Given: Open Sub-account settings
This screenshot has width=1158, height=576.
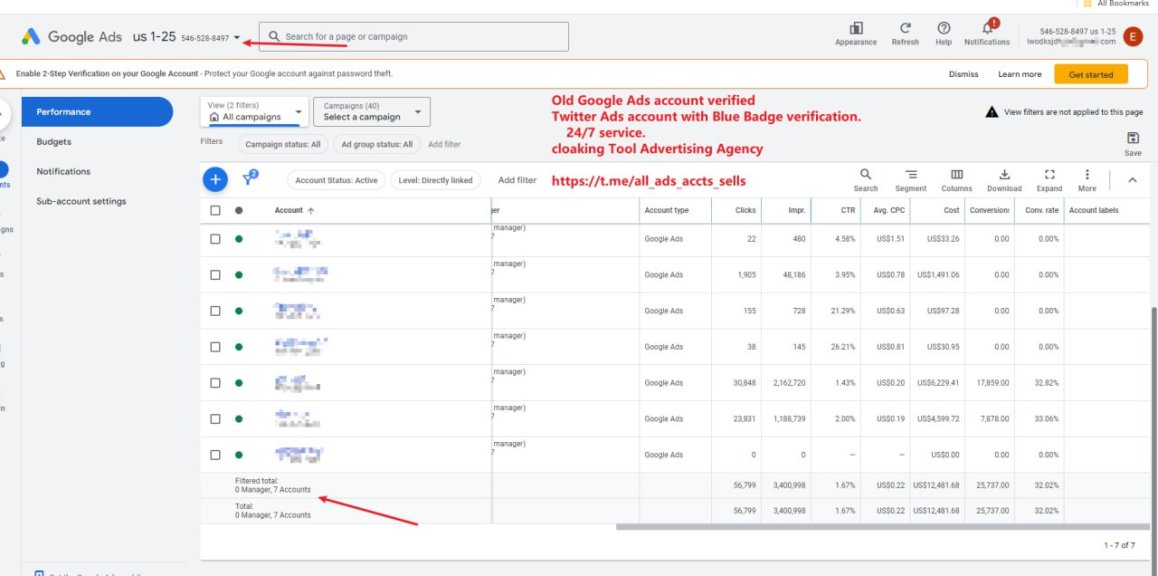Looking at the screenshot, I should tap(81, 201).
